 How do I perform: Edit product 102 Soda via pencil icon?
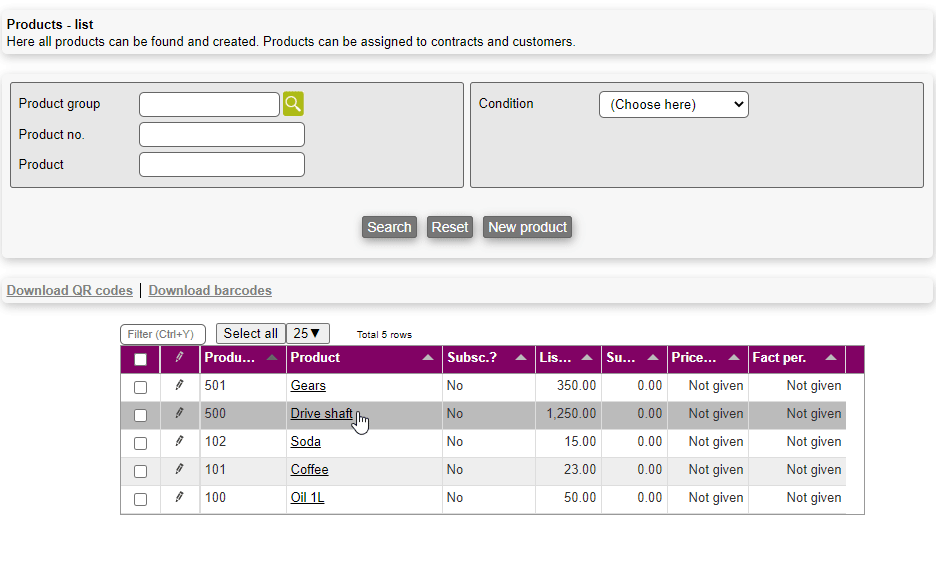point(179,441)
